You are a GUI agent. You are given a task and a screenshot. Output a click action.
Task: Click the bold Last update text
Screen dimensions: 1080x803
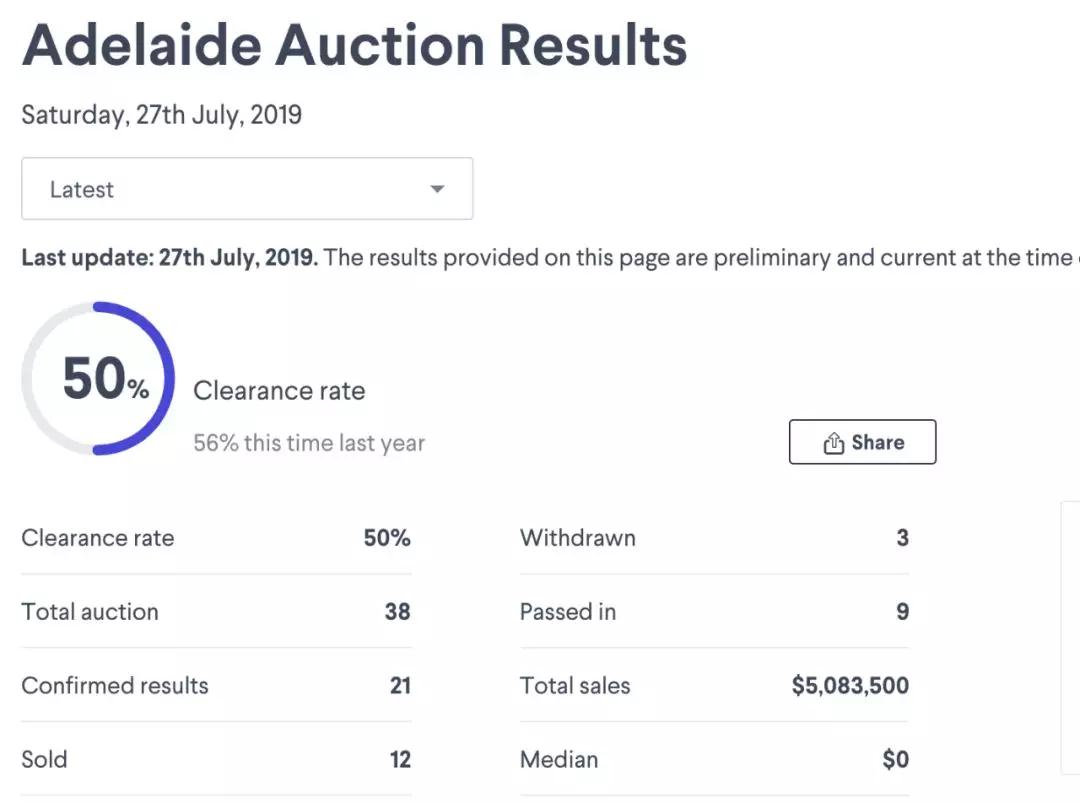[x=169, y=258]
